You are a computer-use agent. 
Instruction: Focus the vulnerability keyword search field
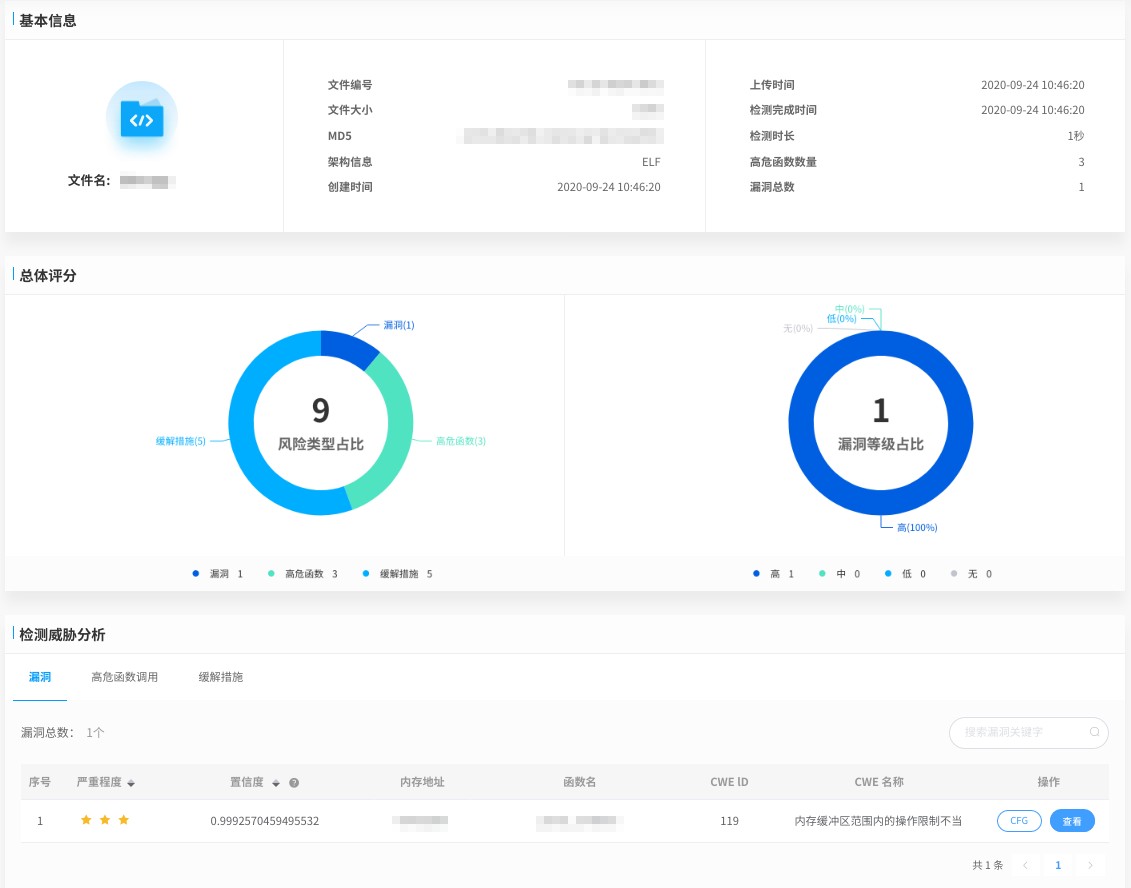coord(1020,732)
